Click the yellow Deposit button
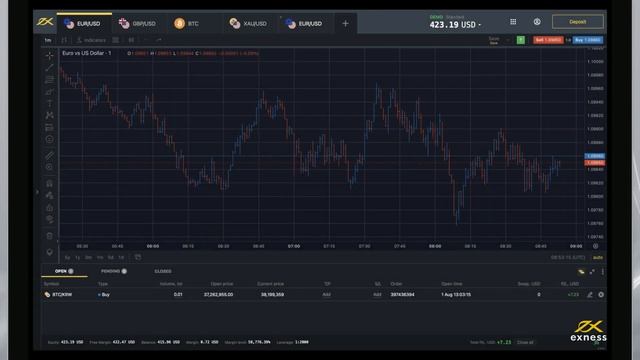 tap(578, 22)
